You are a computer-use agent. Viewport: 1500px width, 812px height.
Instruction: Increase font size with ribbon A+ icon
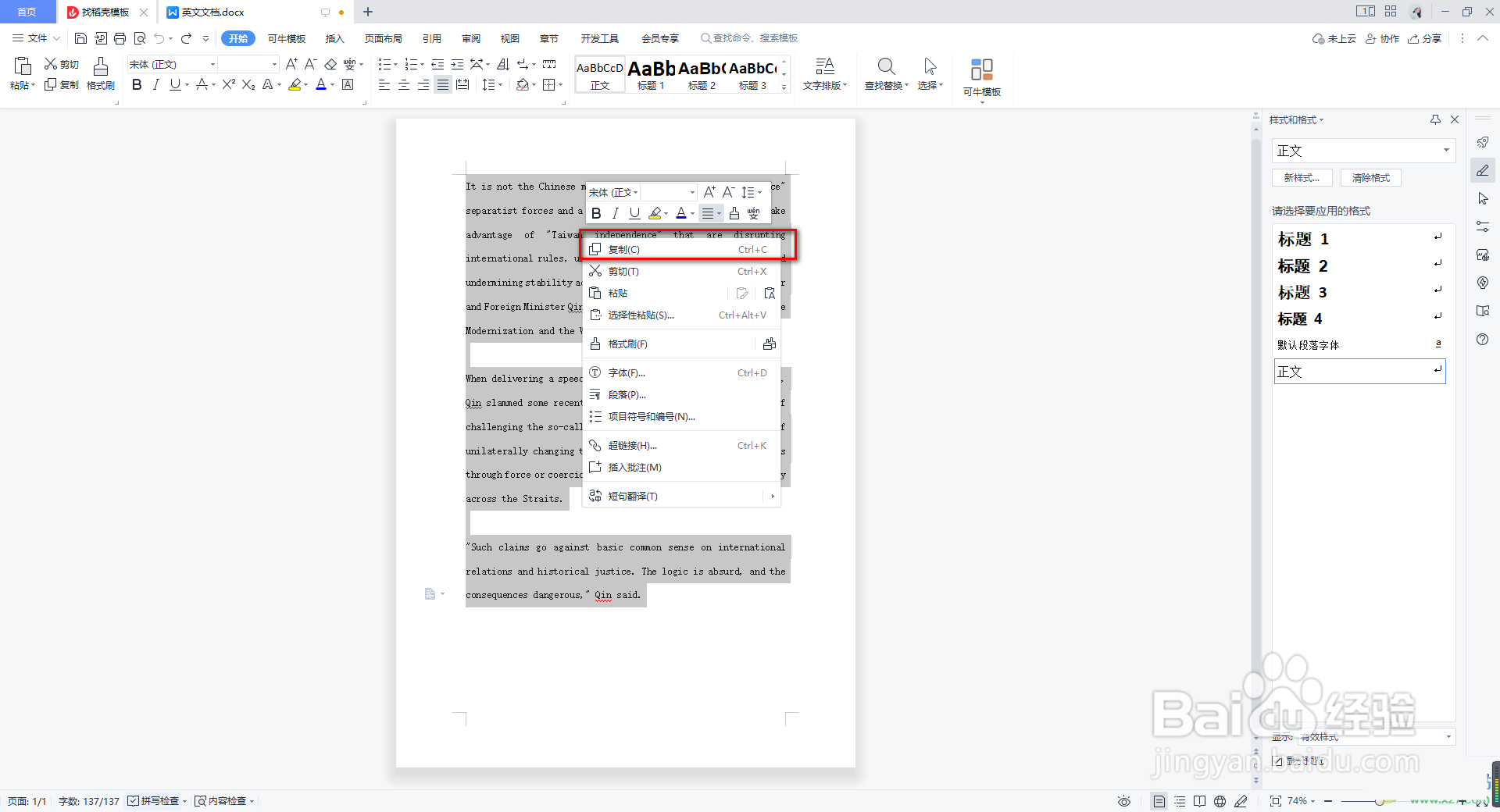[291, 64]
